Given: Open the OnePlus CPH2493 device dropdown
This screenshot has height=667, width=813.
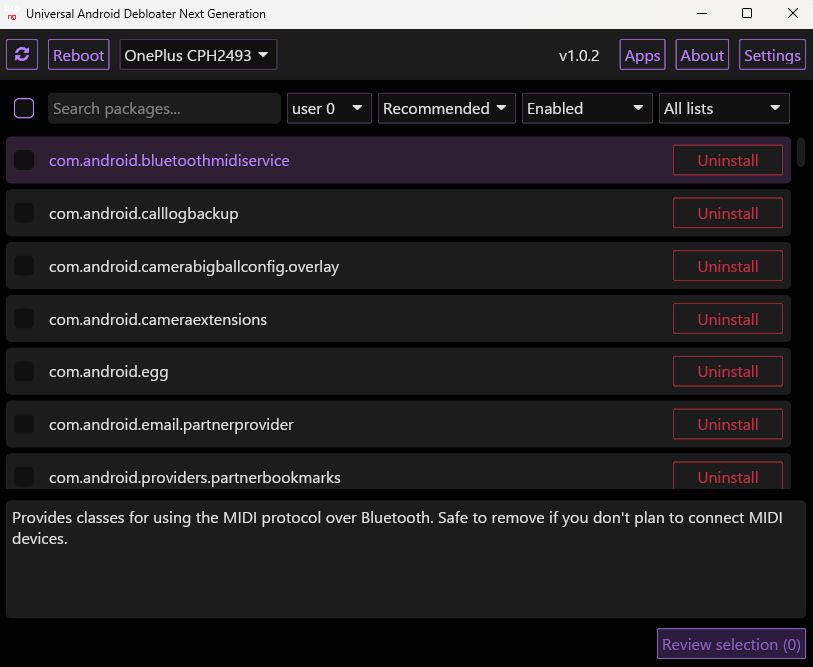Looking at the screenshot, I should [195, 55].
